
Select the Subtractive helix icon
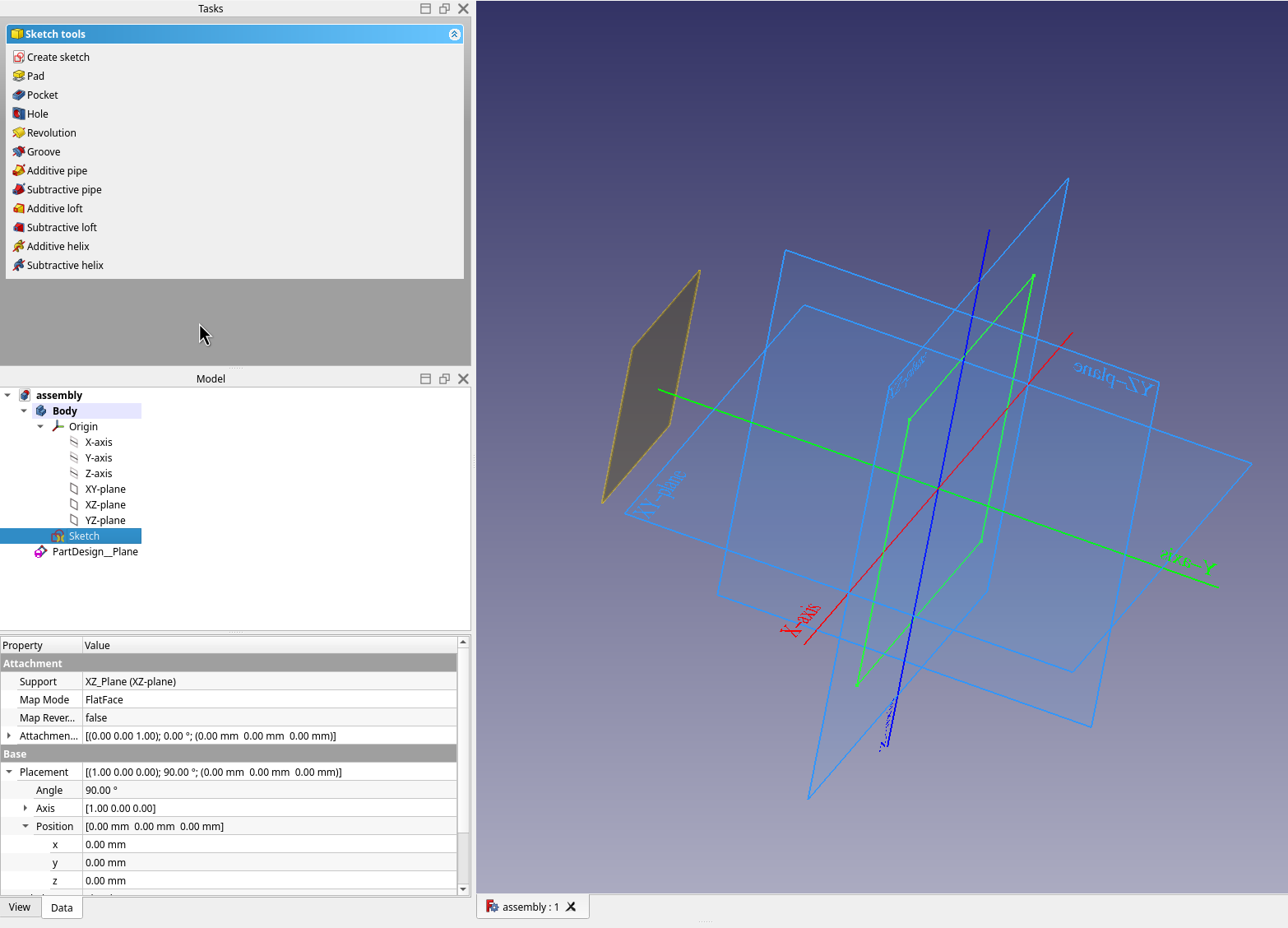click(19, 265)
